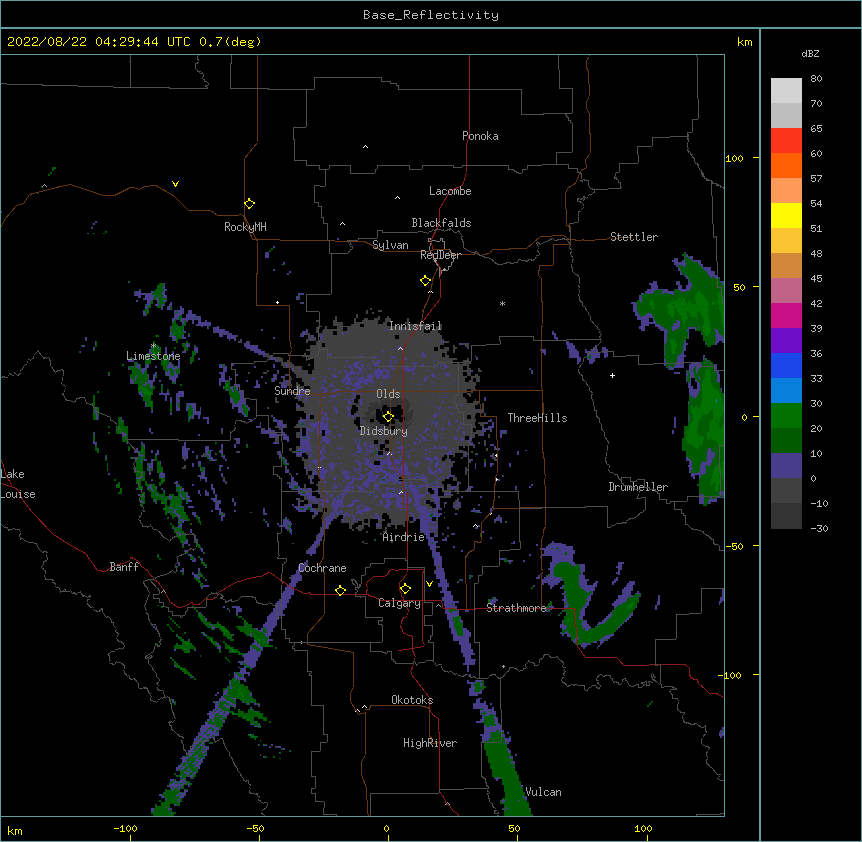Screen dimensions: 862x842
Task: Click the Sylvan label
Action: point(390,245)
